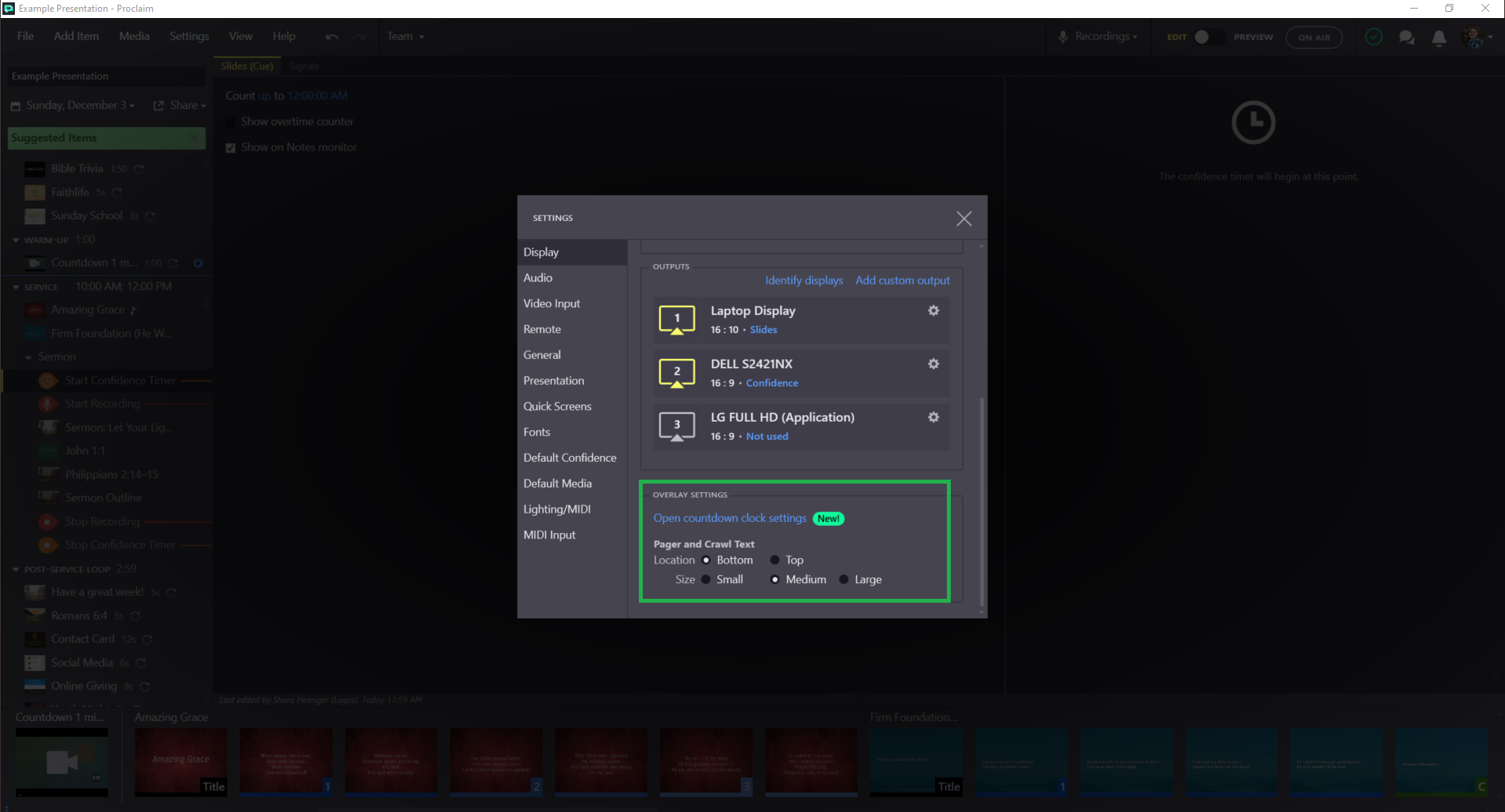Select the Start Recording item's record icon
The height and width of the screenshot is (812, 1505).
pyautogui.click(x=48, y=404)
